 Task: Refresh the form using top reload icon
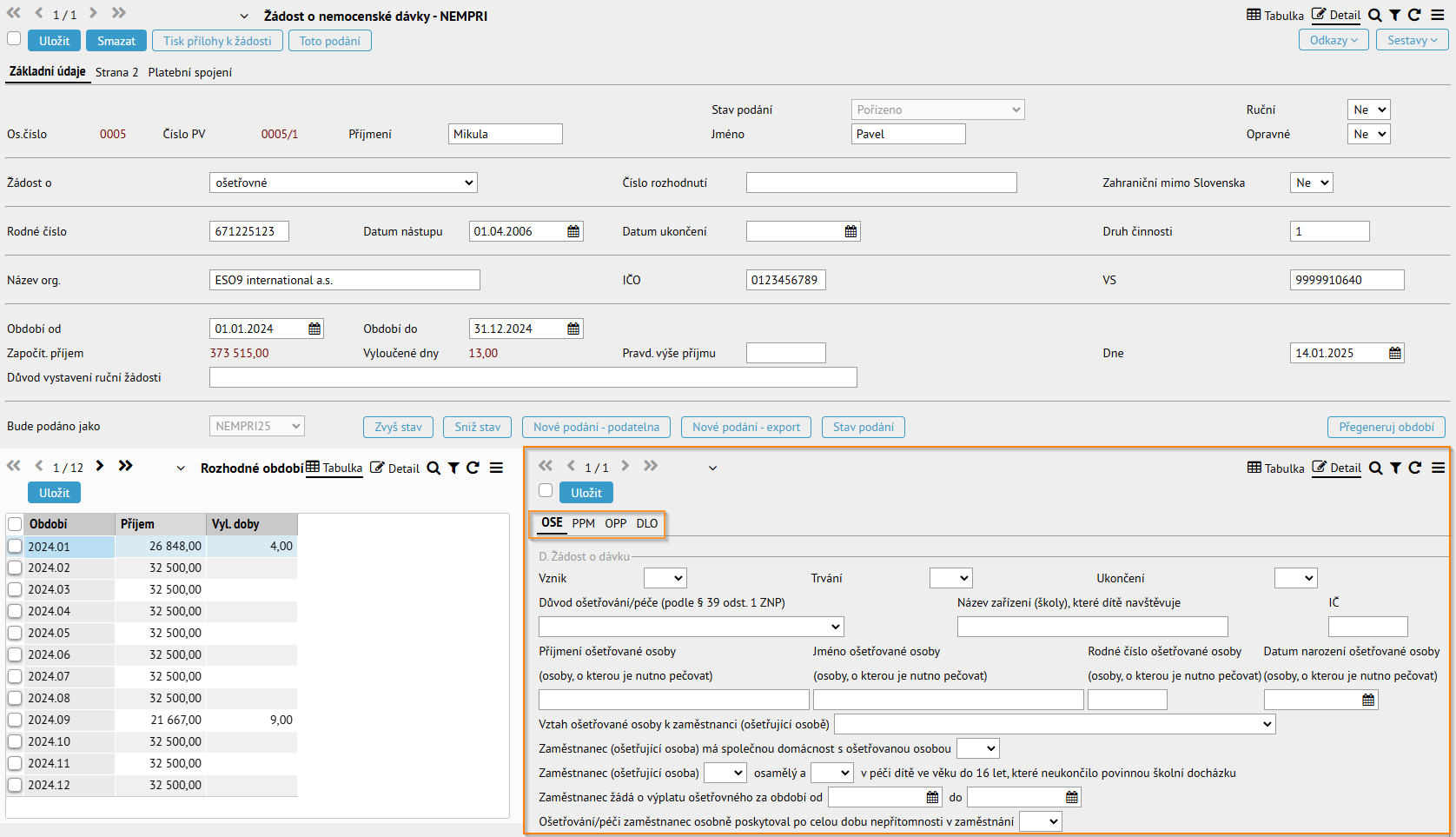pos(1414,15)
